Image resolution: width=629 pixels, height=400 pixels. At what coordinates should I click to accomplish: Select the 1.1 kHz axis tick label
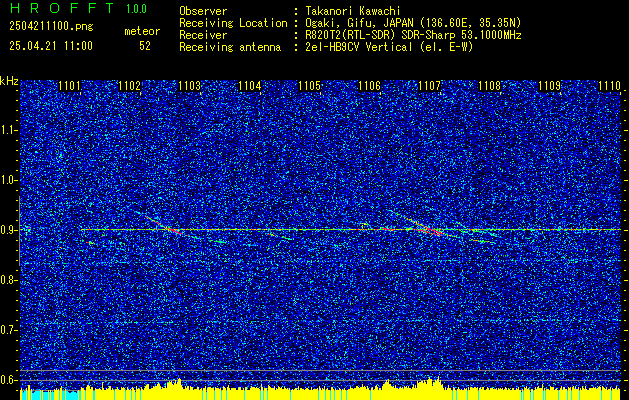coord(8,130)
